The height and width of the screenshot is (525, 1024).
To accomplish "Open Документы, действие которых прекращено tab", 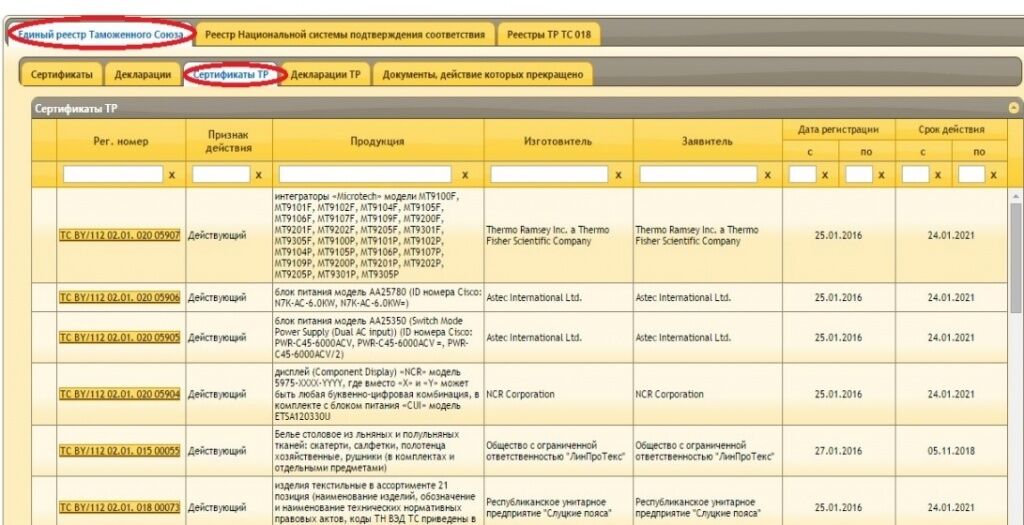I will tap(482, 74).
